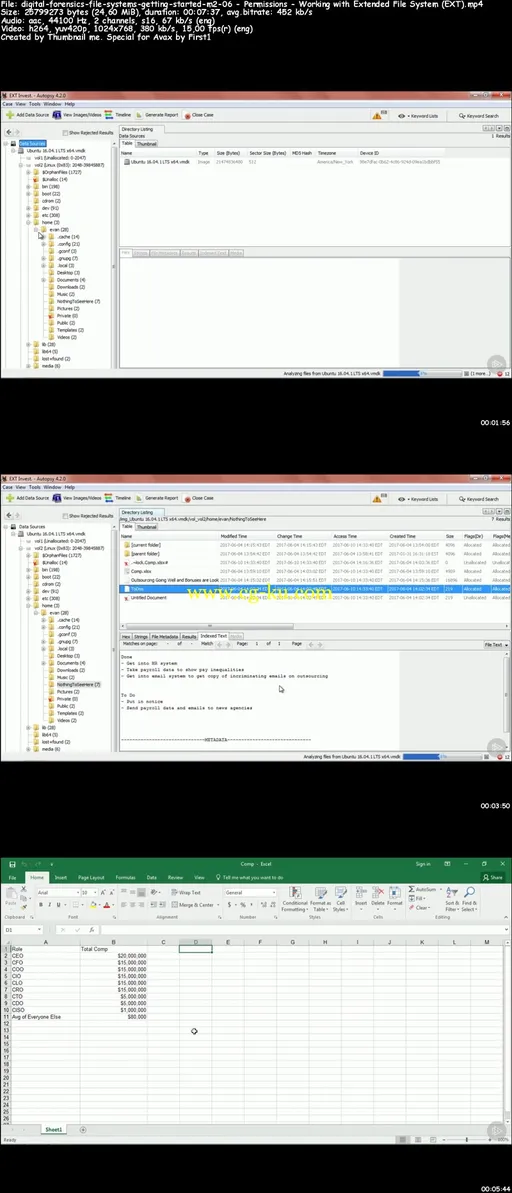The width and height of the screenshot is (512, 1193).
Task: Click the AutoSum sigma icon in Excel
Action: [412, 889]
